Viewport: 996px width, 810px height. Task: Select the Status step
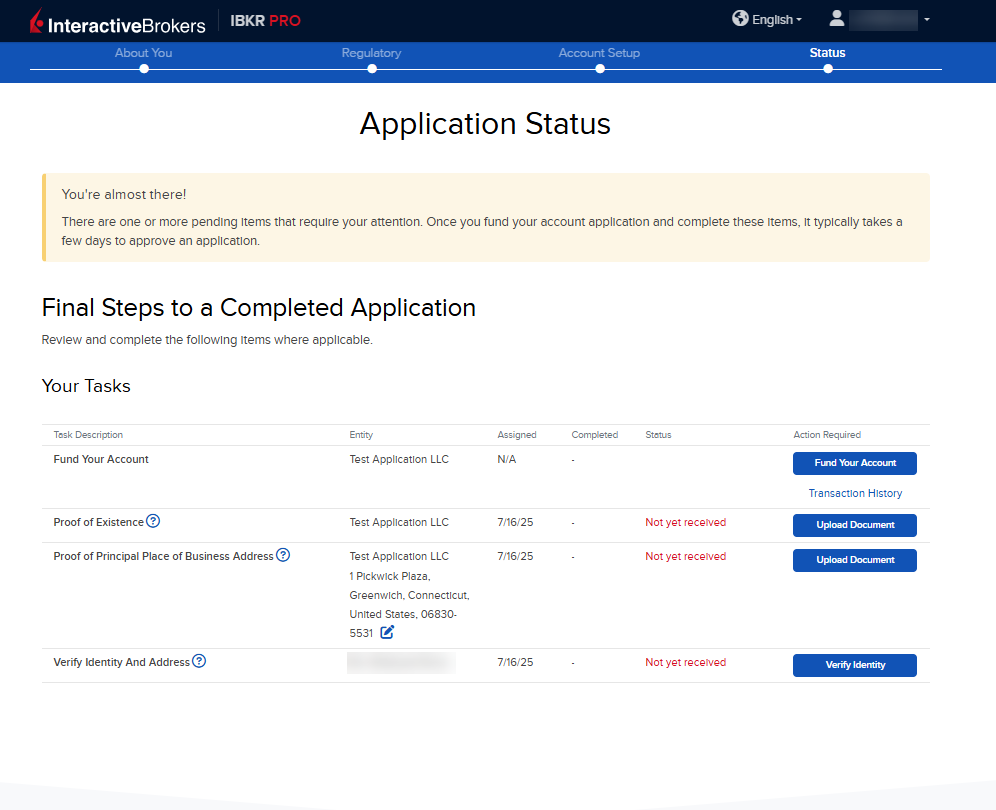coord(827,53)
